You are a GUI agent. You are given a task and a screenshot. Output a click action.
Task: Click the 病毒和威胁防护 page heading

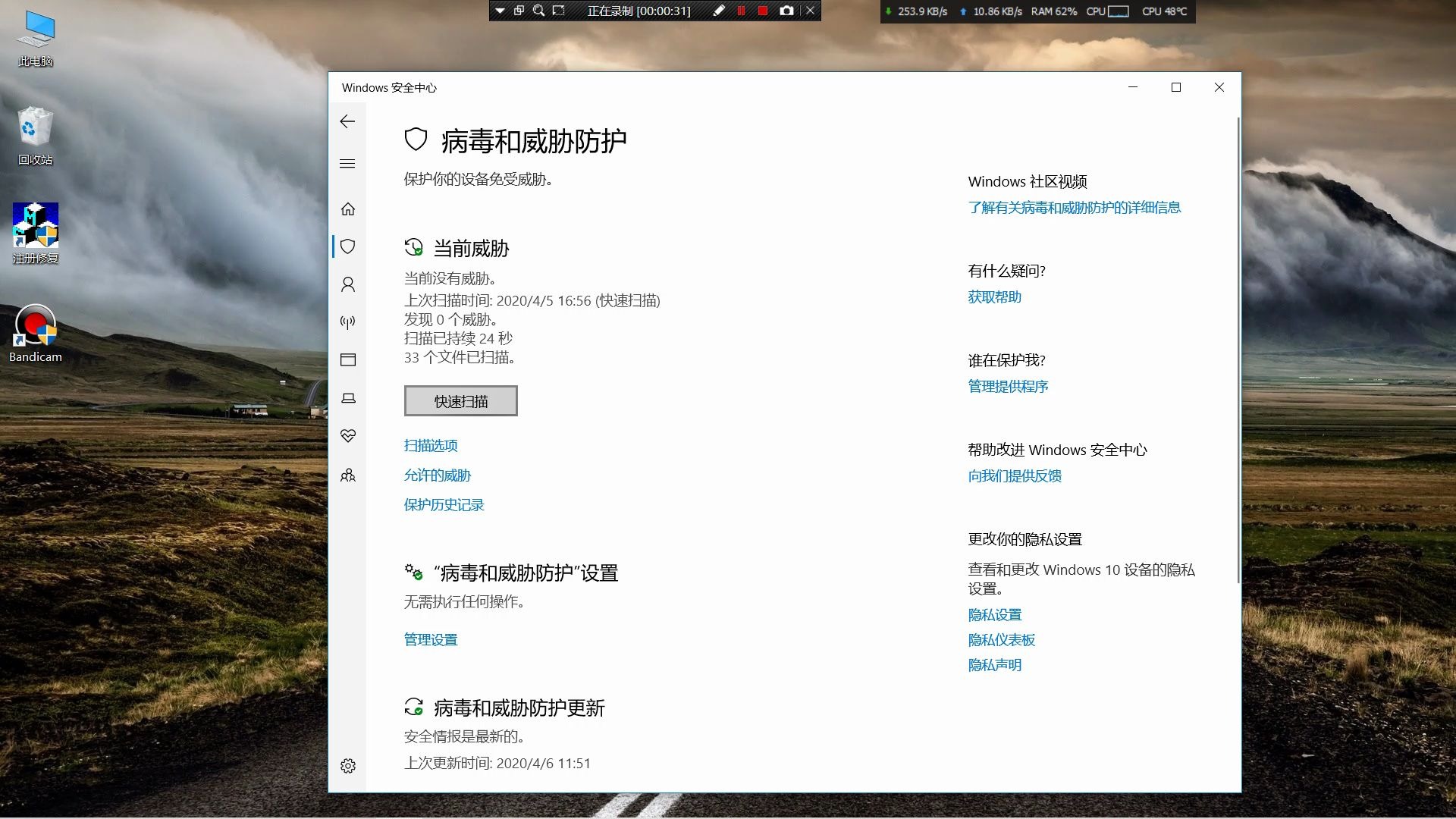[534, 141]
